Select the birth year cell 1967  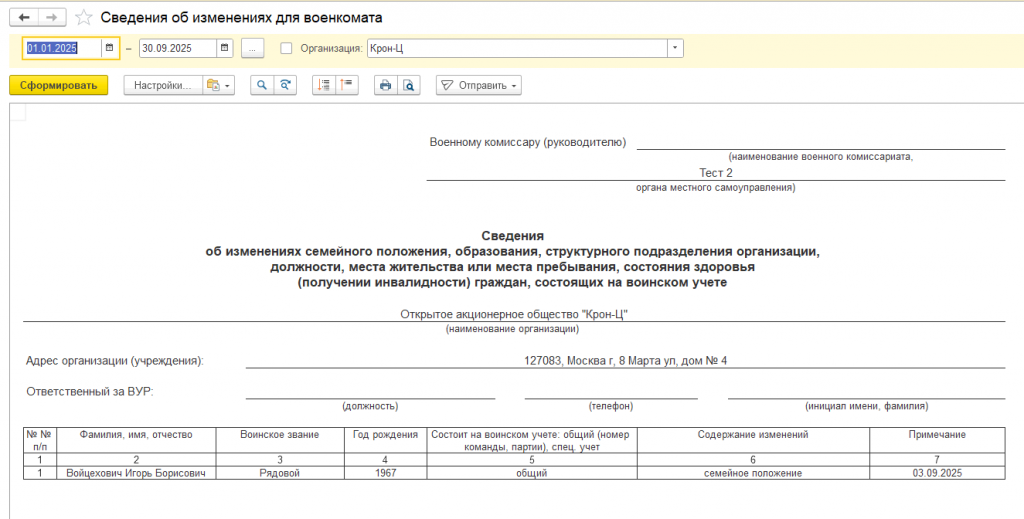click(385, 473)
